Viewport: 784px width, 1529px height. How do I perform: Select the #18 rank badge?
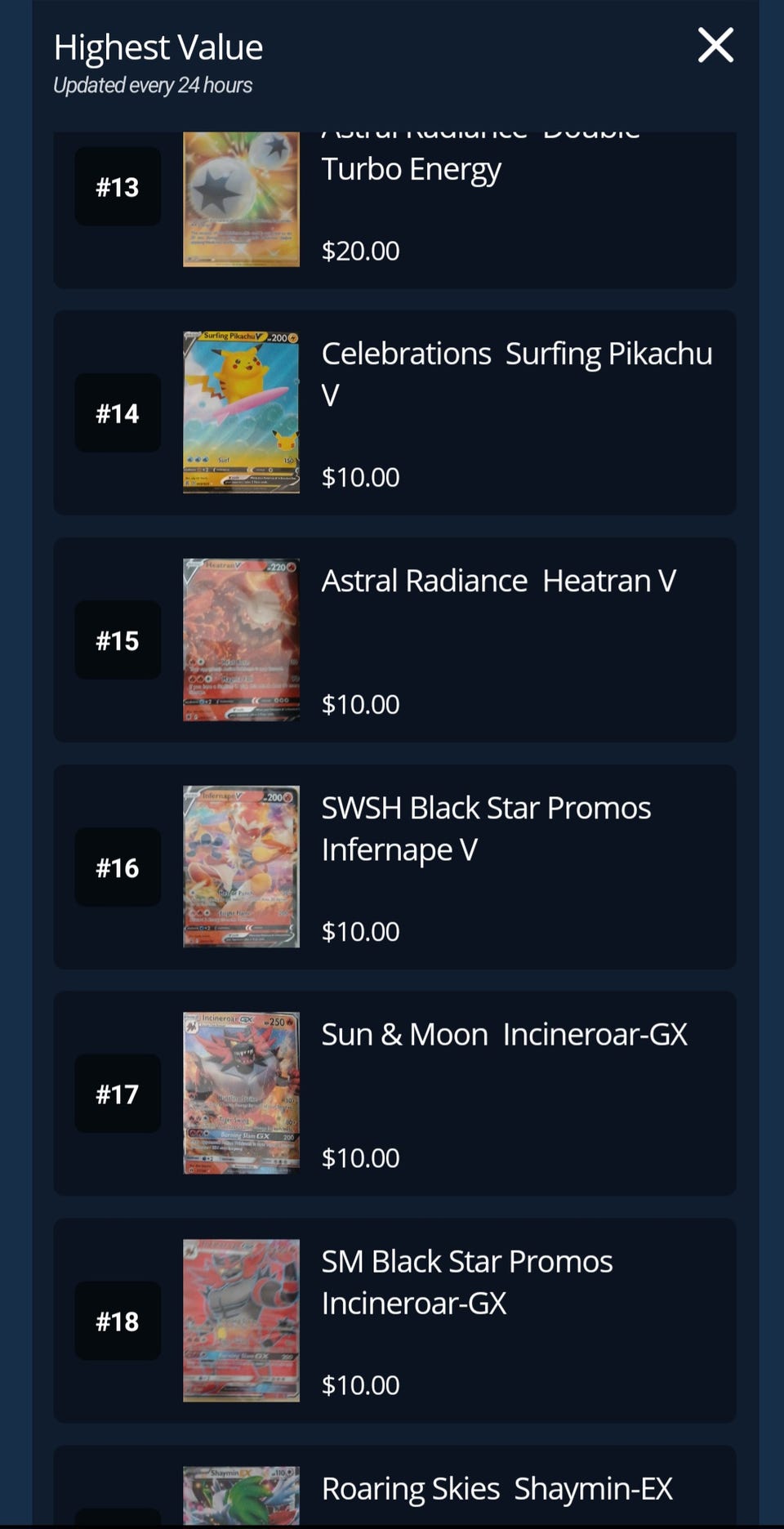[118, 1321]
